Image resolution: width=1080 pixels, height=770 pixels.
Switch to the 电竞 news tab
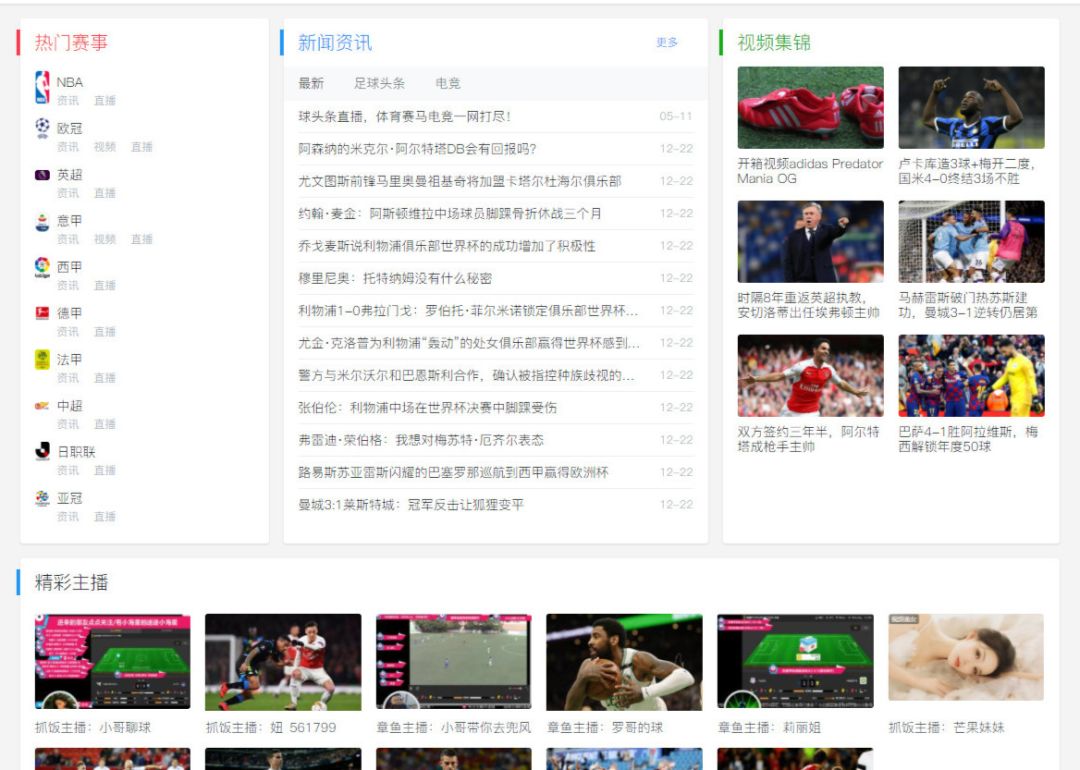(446, 83)
